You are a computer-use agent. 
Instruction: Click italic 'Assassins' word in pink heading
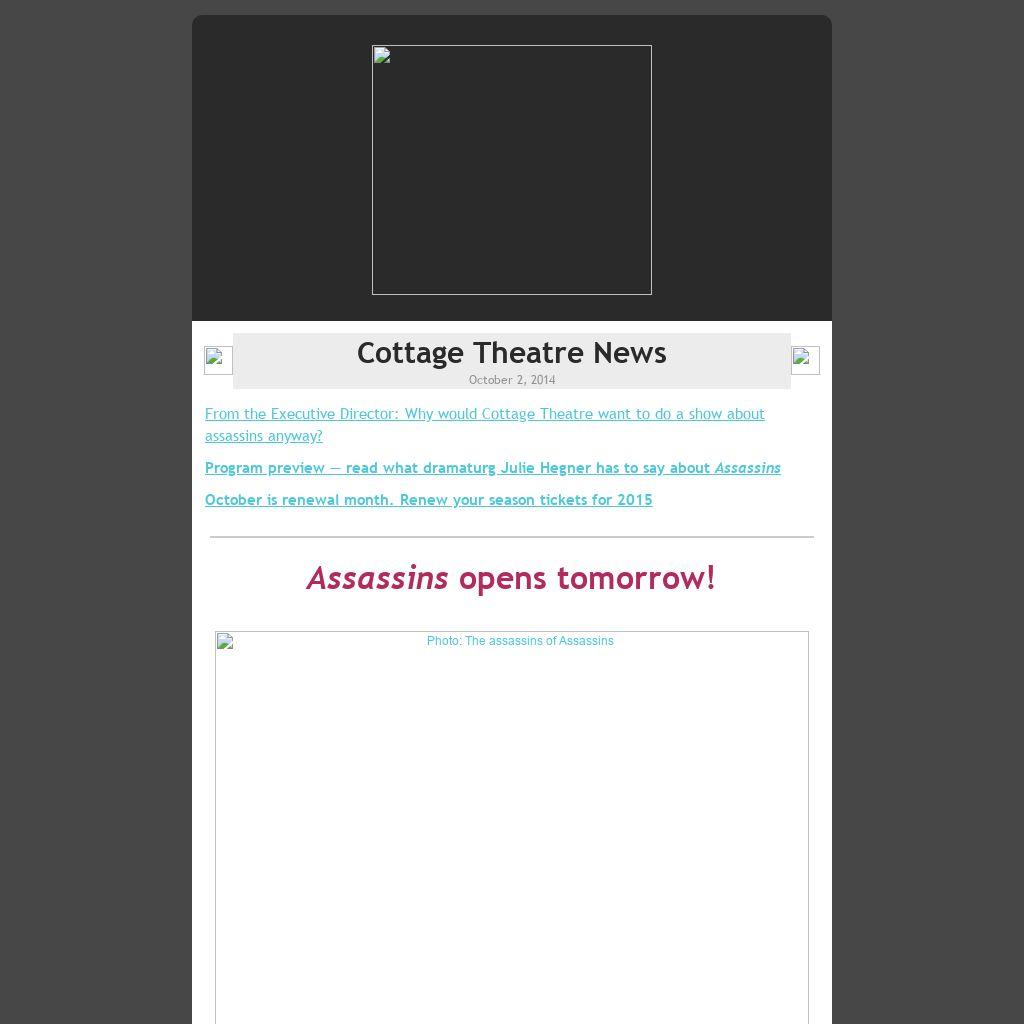377,578
